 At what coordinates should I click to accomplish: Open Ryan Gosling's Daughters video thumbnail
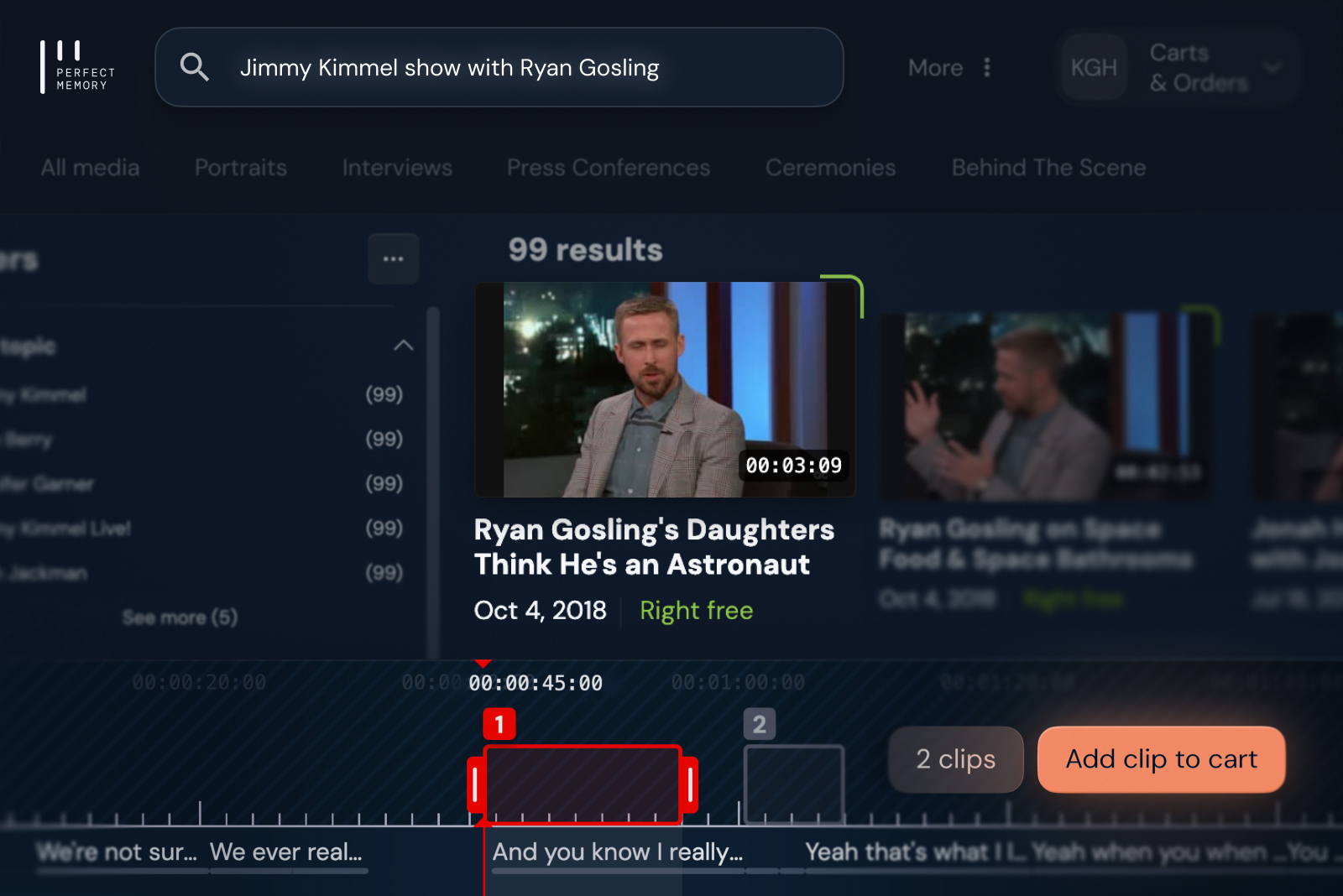pyautogui.click(x=666, y=389)
